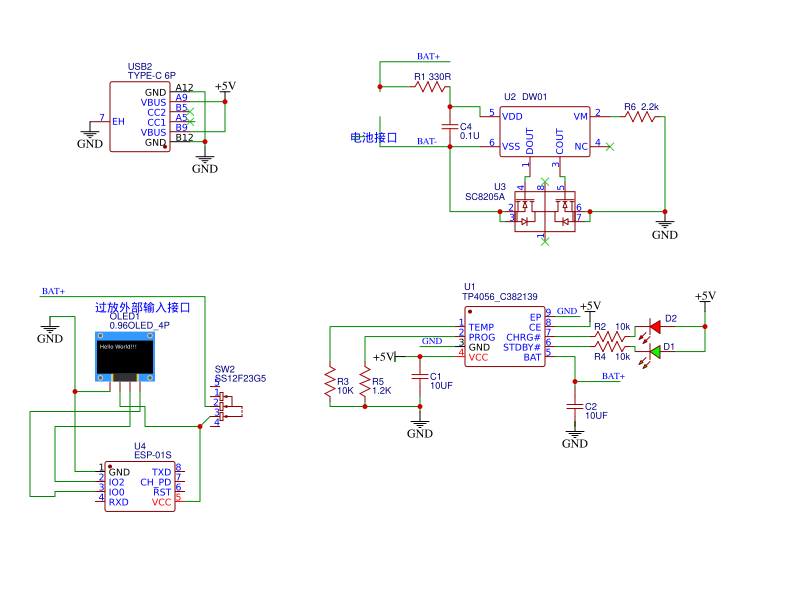Click the TXD pin on ESP-01S

point(161,472)
